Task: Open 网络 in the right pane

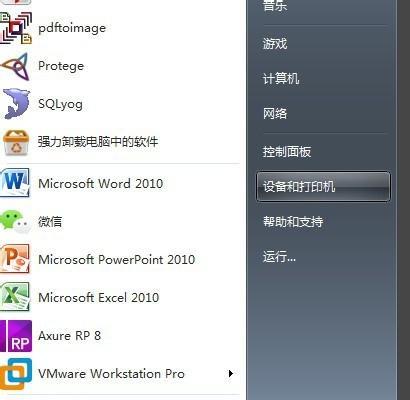Action: coord(275,113)
